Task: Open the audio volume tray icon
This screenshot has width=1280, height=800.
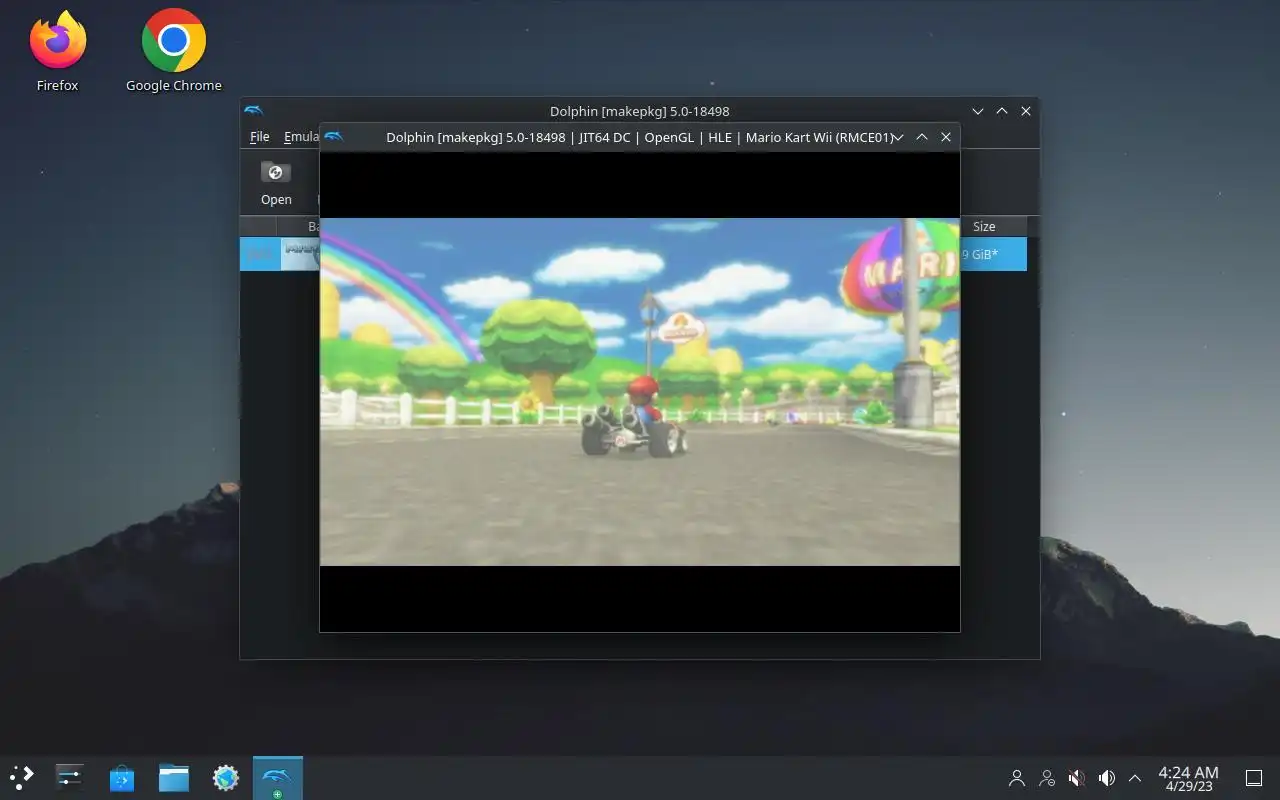Action: 1107,777
